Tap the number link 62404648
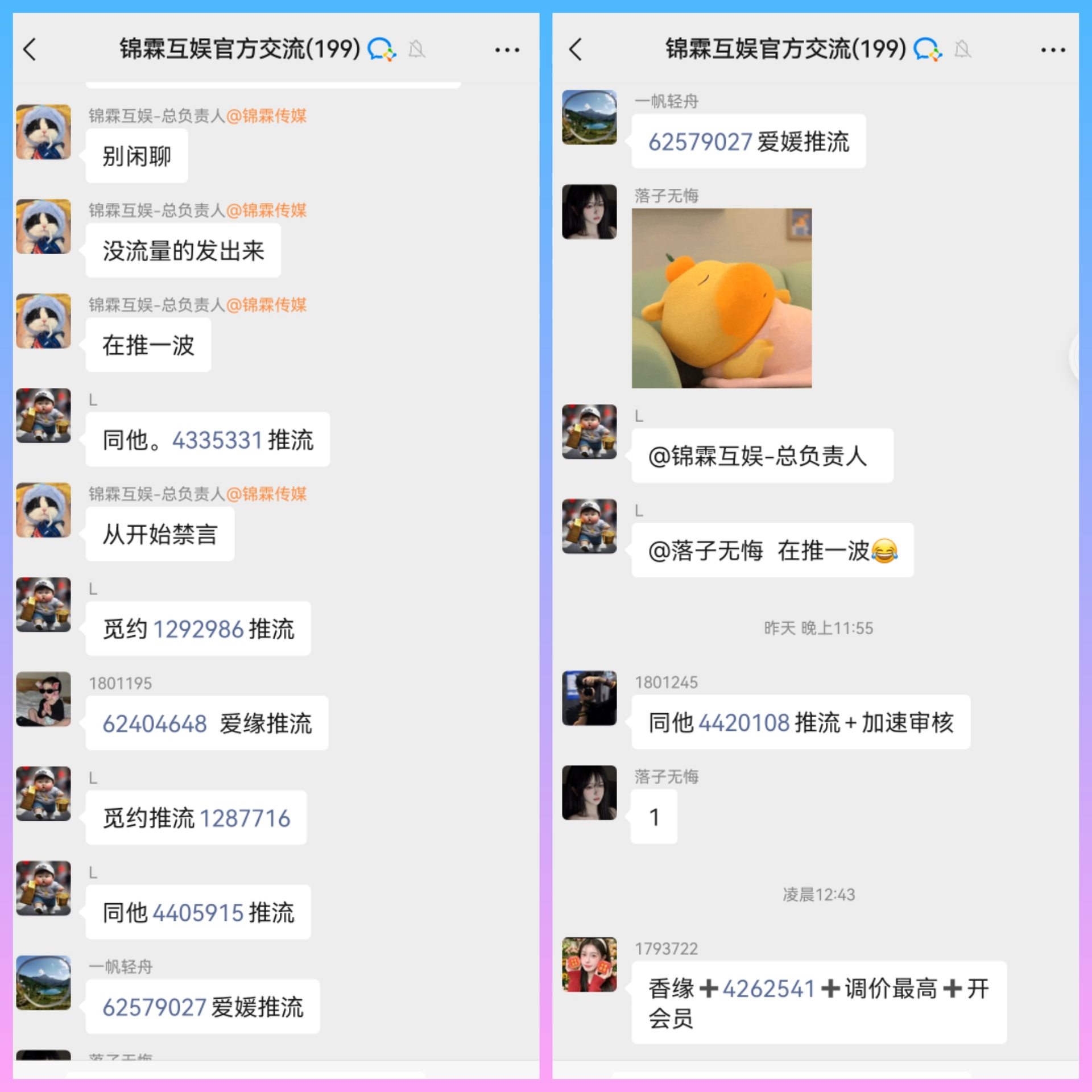The height and width of the screenshot is (1092, 1092). point(155,724)
